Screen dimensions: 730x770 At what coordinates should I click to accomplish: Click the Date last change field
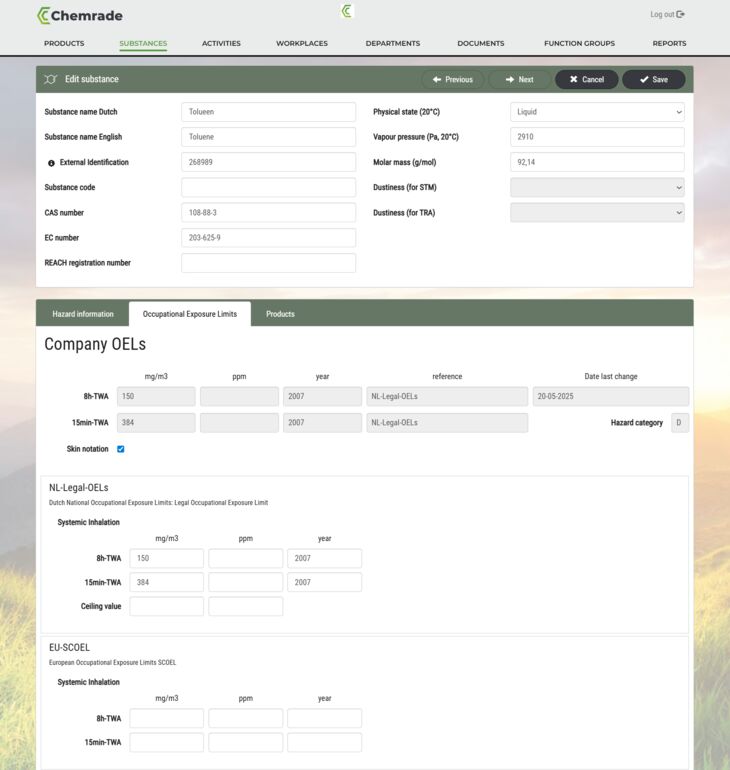click(x=611, y=396)
